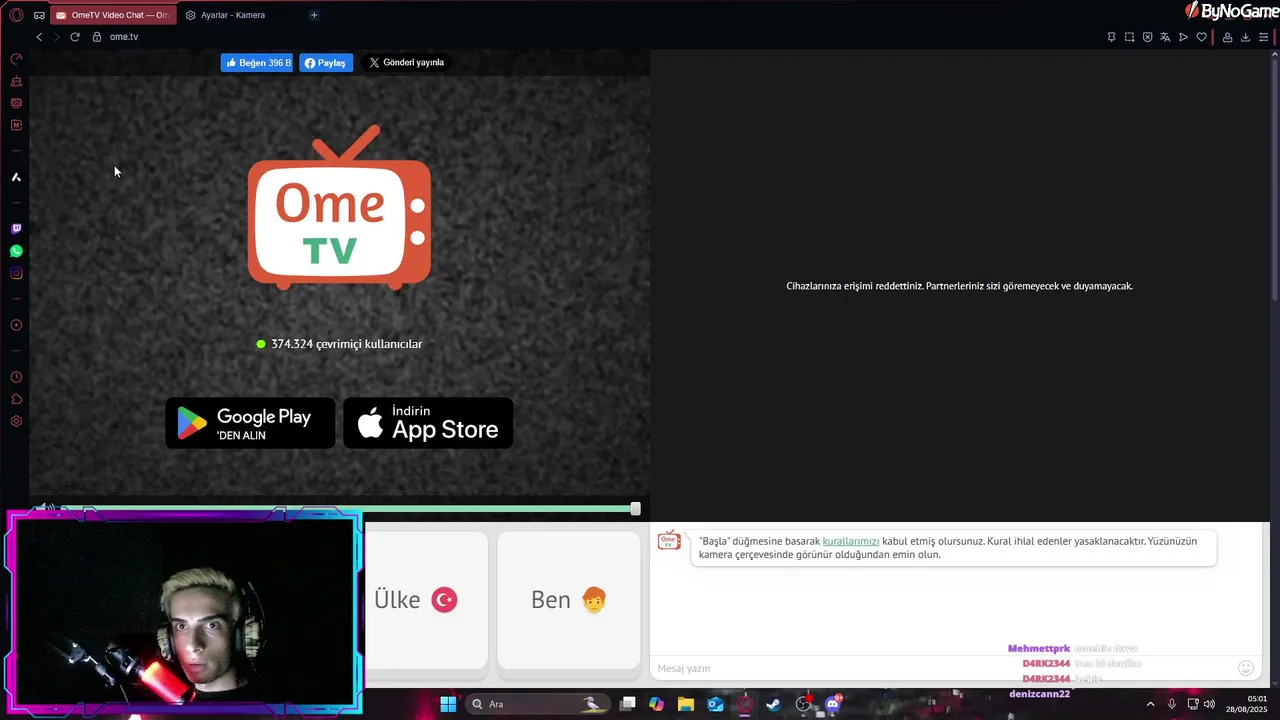Image resolution: width=1280 pixels, height=720 pixels.
Task: Open the translate page icon
Action: (x=1165, y=37)
